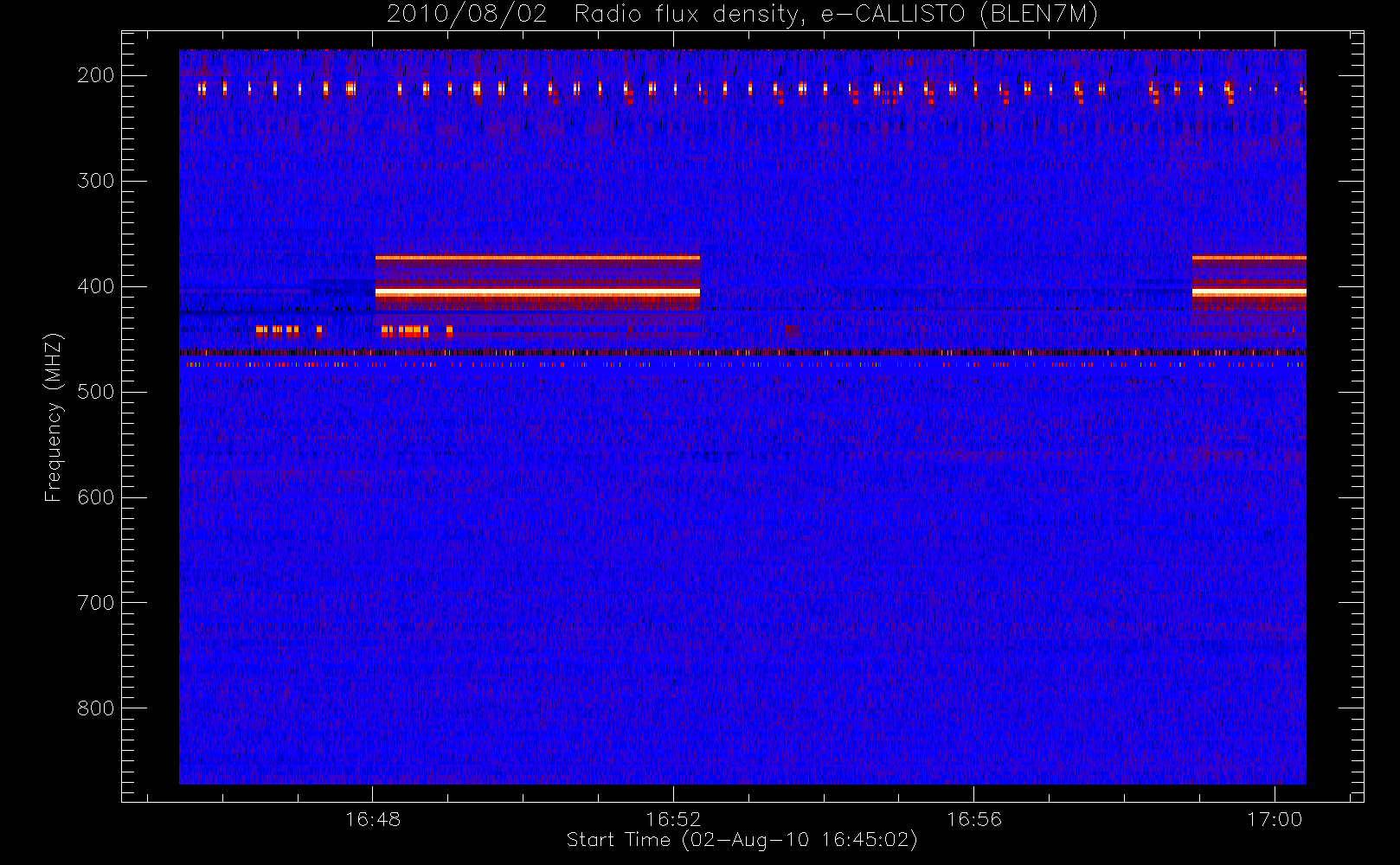1400x865 pixels.
Task: Click the 16:48 time tick label
Action: pos(373,819)
